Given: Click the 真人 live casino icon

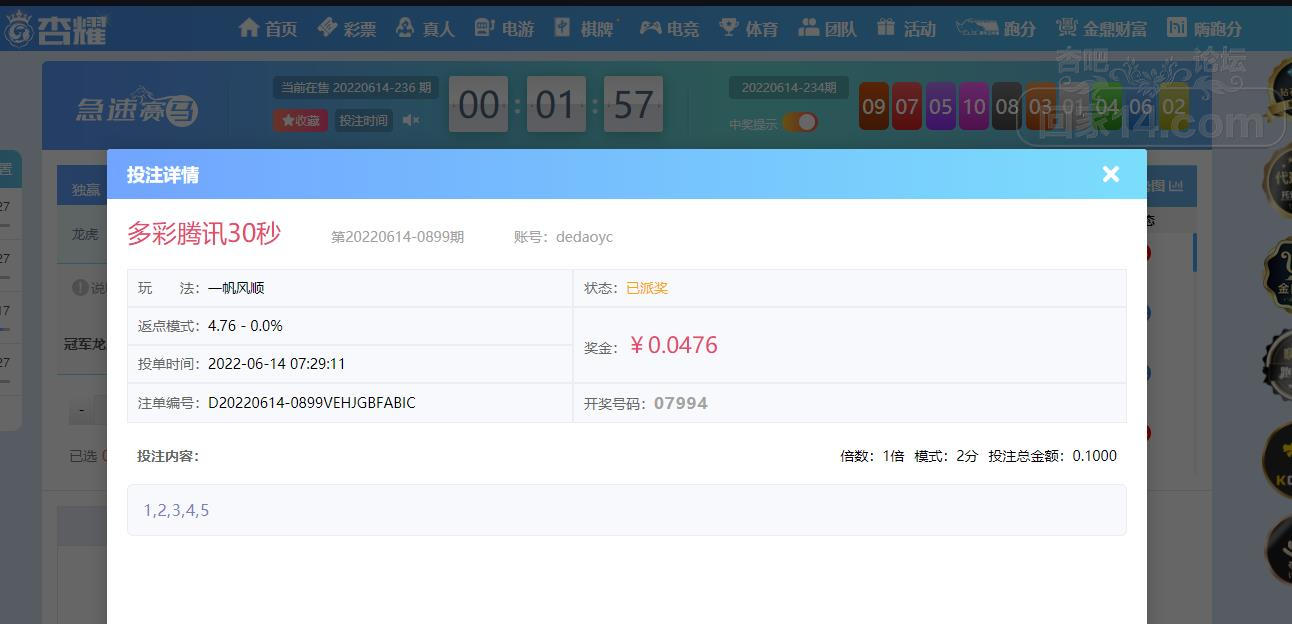Looking at the screenshot, I should [405, 28].
